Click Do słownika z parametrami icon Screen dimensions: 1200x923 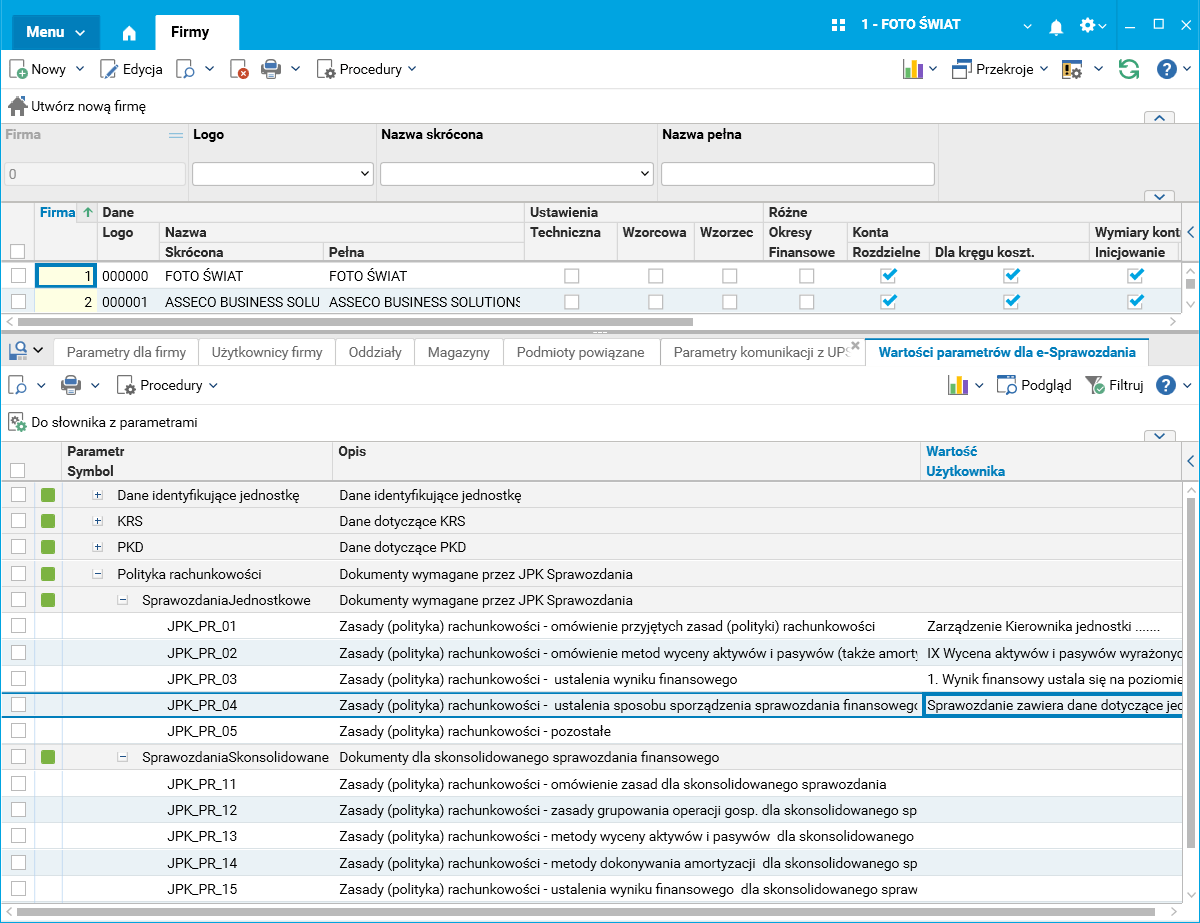pos(17,423)
